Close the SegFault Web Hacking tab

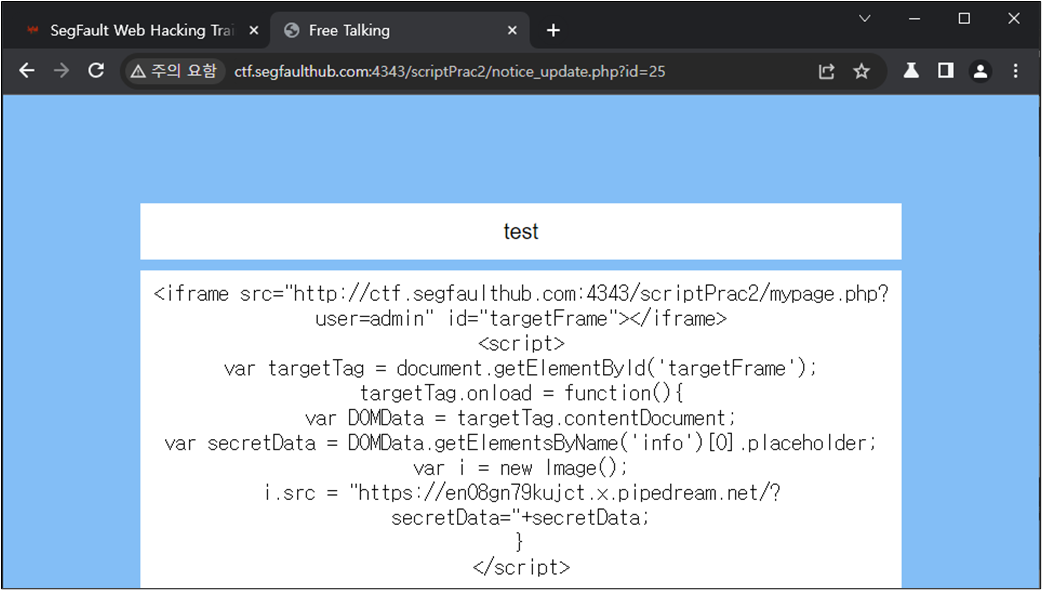pyautogui.click(x=253, y=31)
